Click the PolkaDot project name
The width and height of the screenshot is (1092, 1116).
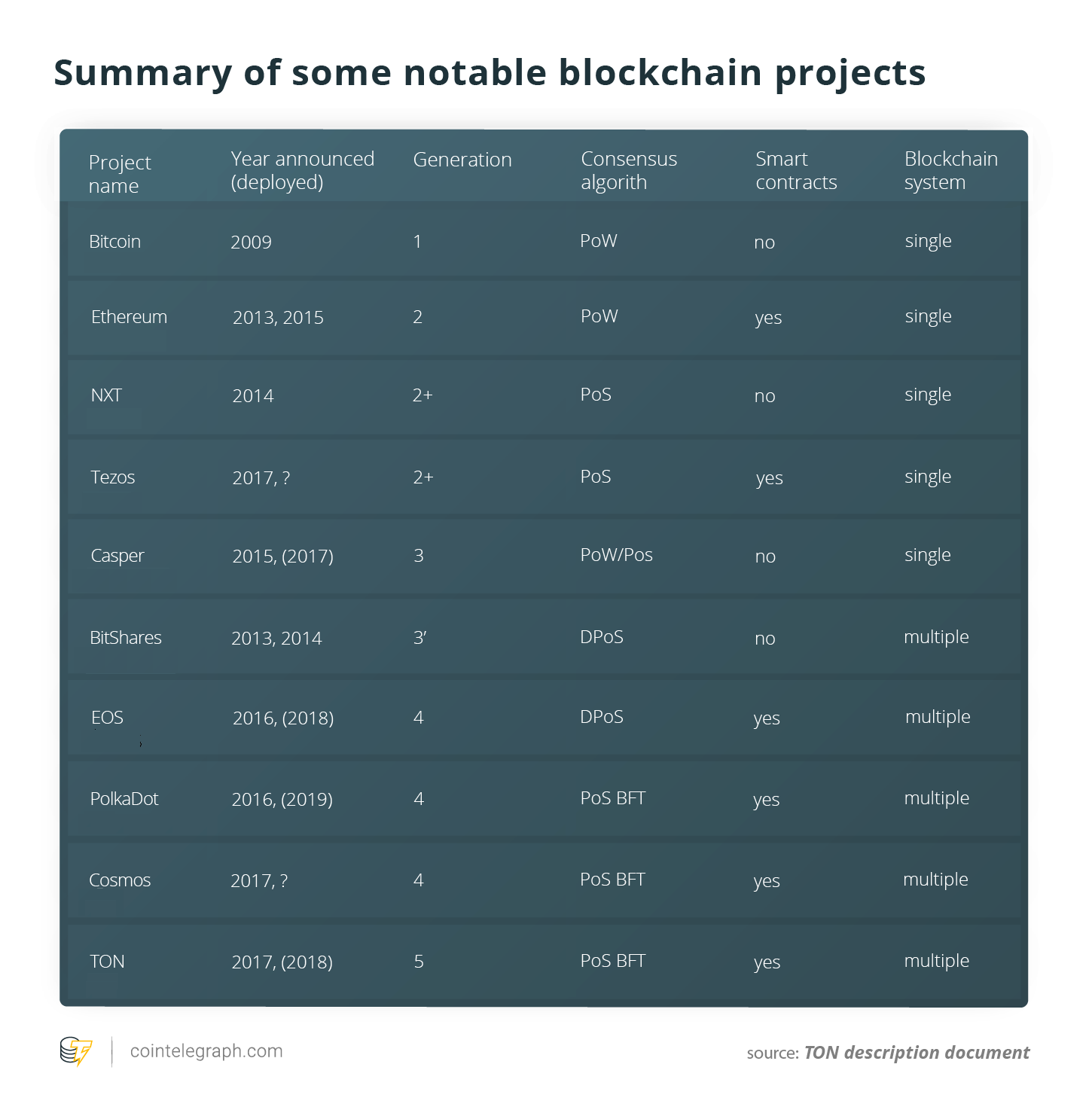click(124, 798)
